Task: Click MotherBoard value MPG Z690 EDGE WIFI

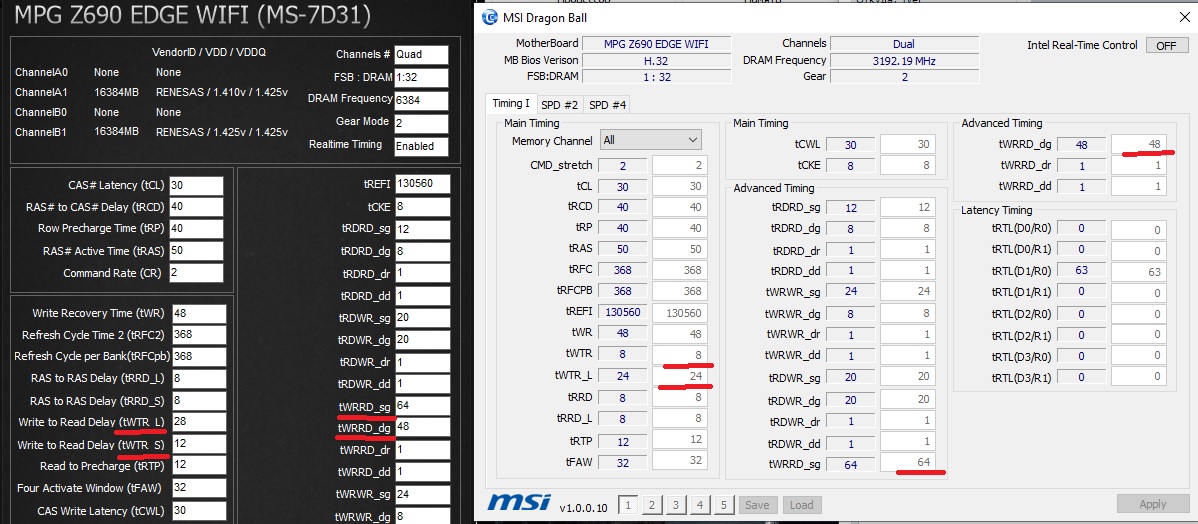Action: click(656, 44)
